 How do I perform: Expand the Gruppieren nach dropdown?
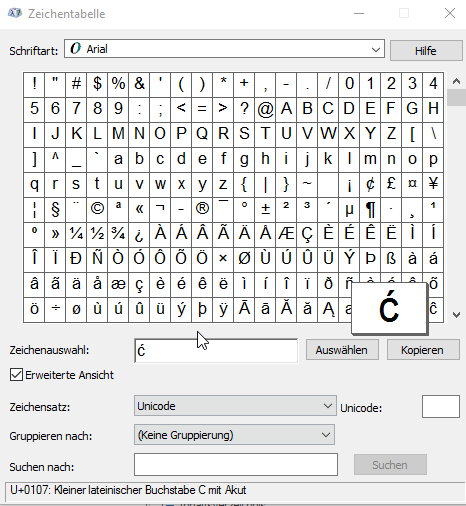[x=234, y=435]
